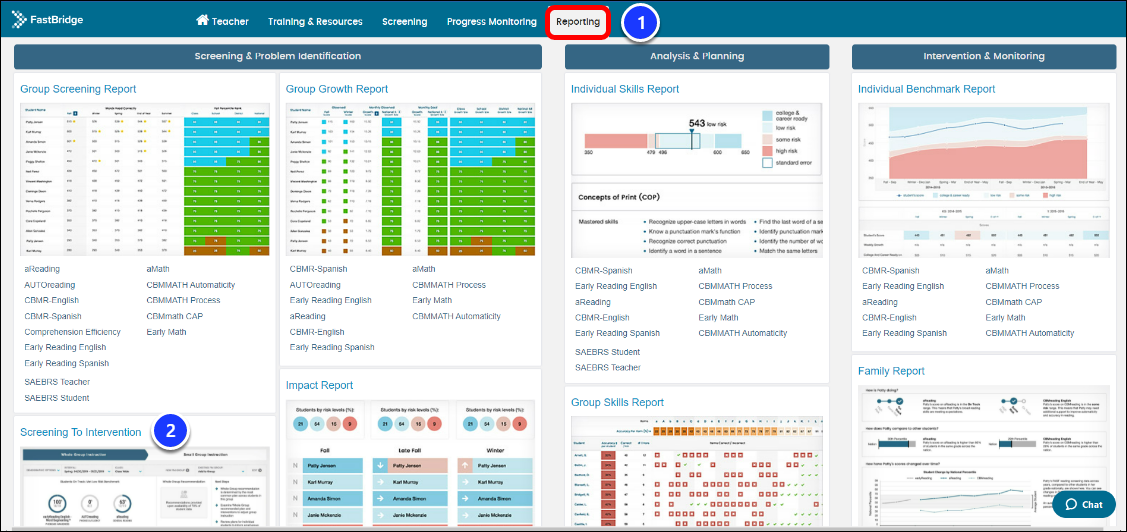This screenshot has height=532, width=1127.
Task: Switch to the Reporting tab
Action: pyautogui.click(x=578, y=22)
